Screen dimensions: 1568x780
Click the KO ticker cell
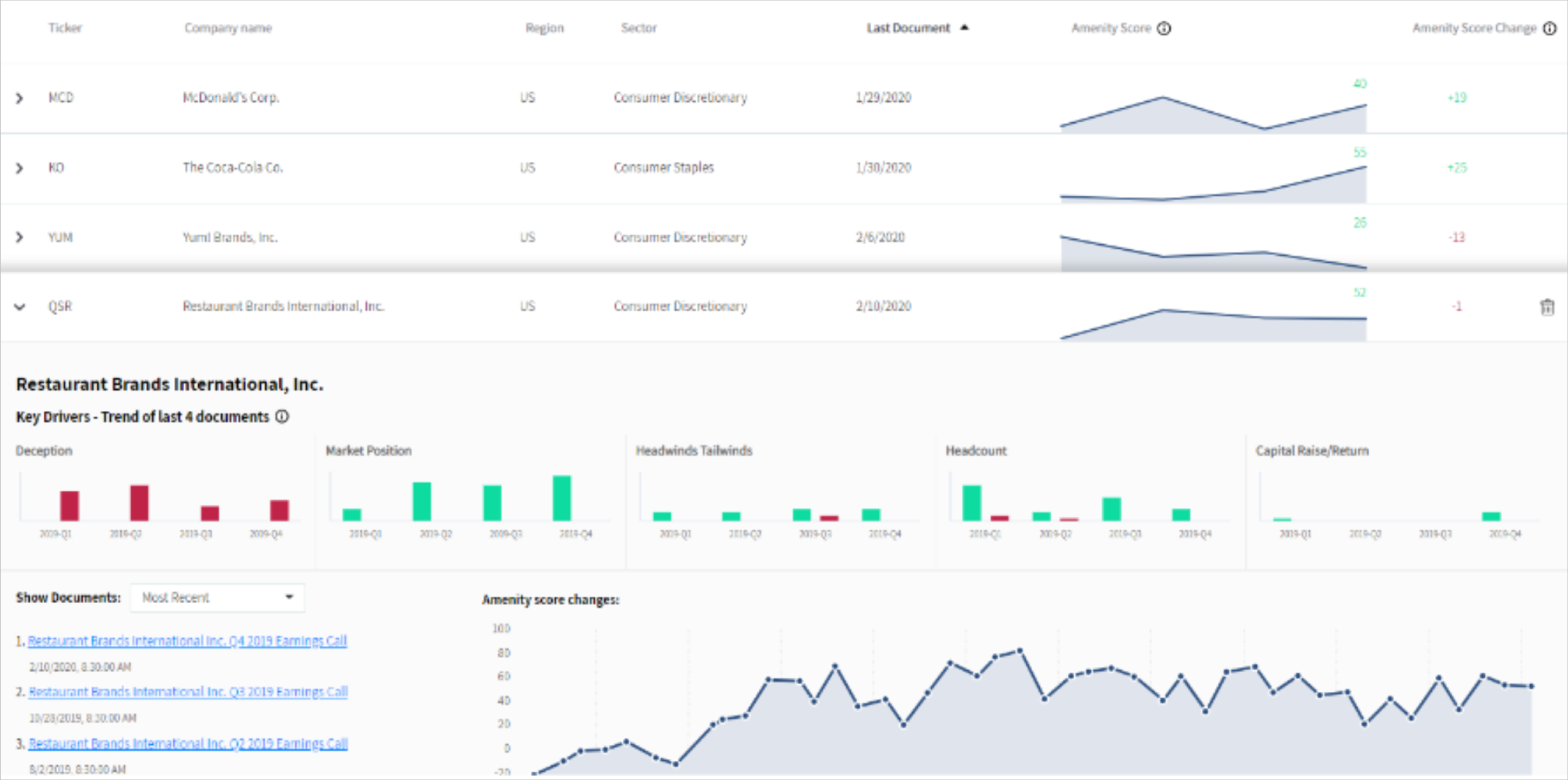tap(56, 168)
